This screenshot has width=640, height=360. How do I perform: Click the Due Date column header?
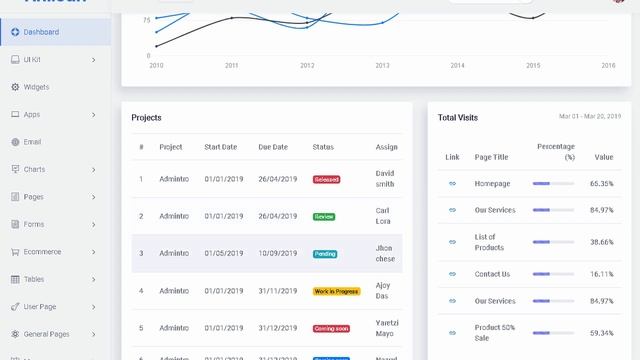click(x=273, y=147)
